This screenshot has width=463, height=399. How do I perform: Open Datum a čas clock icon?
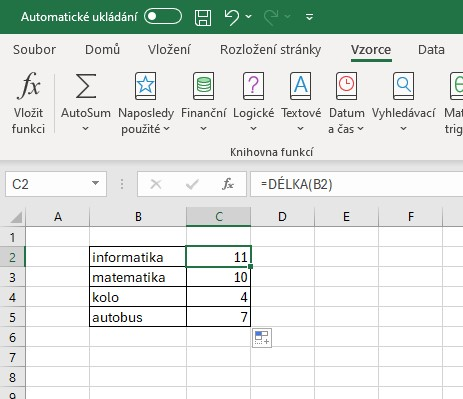(346, 86)
